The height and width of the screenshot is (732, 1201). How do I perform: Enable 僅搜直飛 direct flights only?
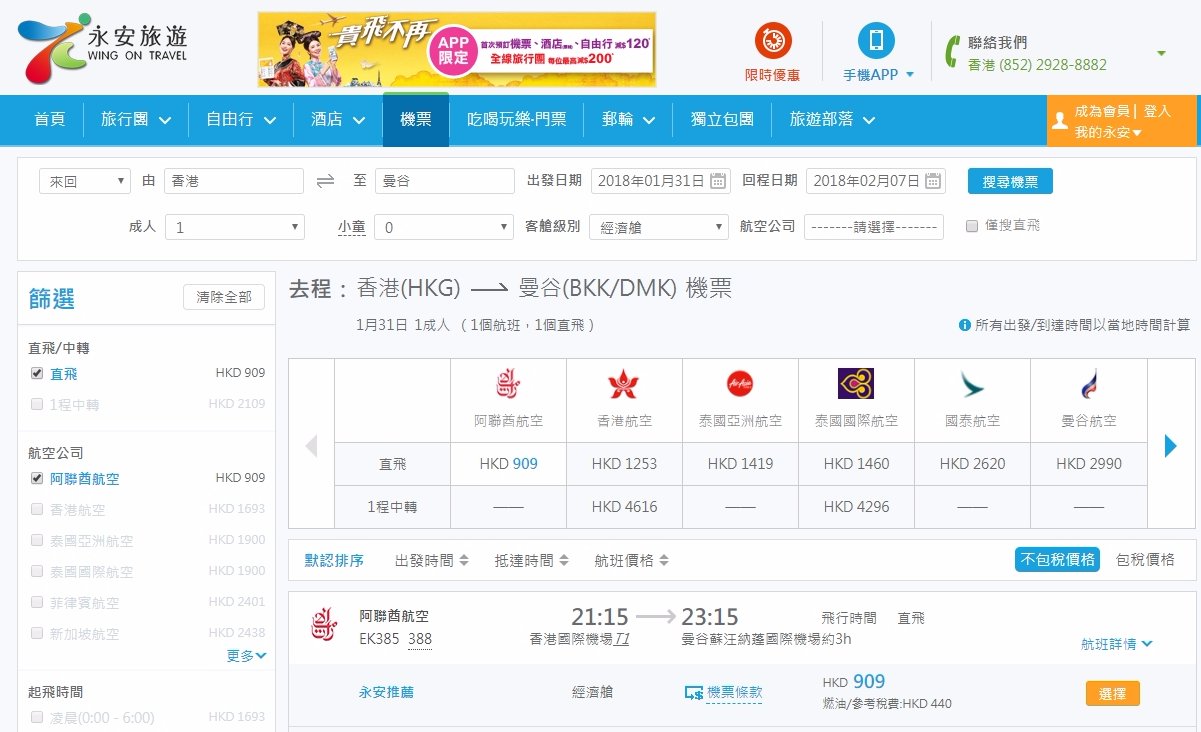point(972,226)
